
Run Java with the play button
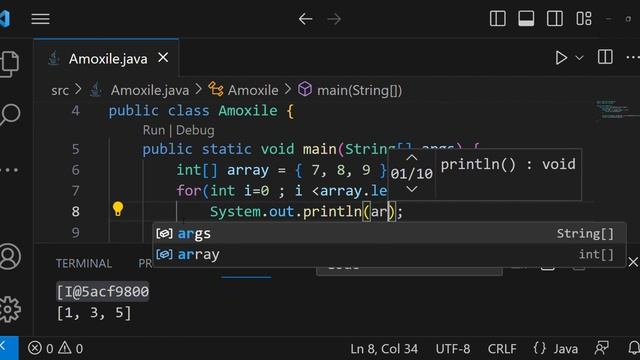click(561, 58)
